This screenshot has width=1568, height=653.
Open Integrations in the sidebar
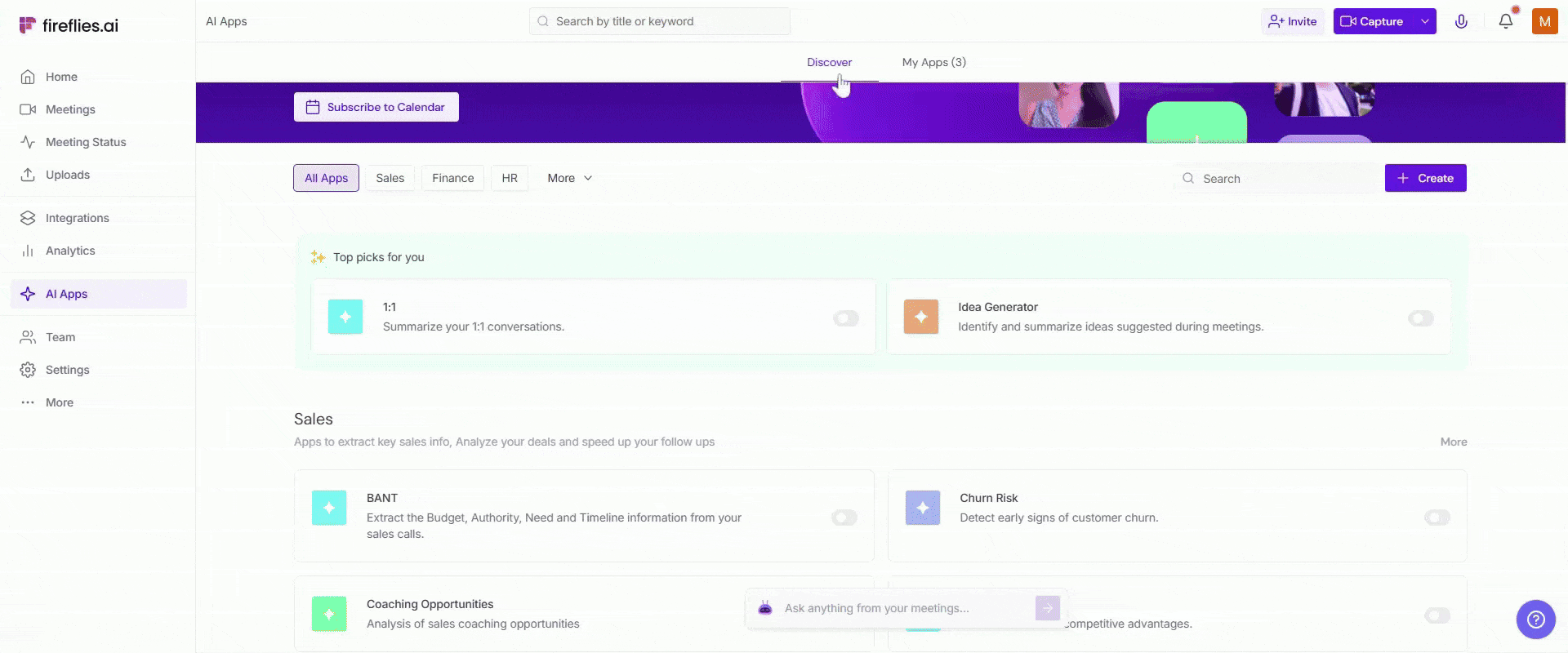pyautogui.click(x=98, y=218)
